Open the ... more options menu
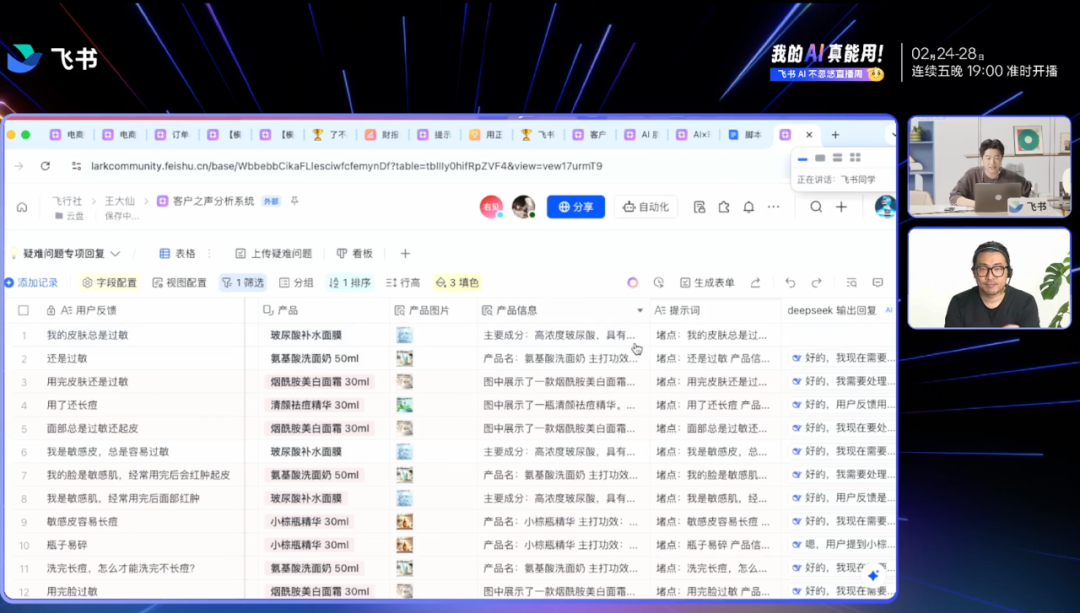The image size is (1080, 613). [773, 207]
